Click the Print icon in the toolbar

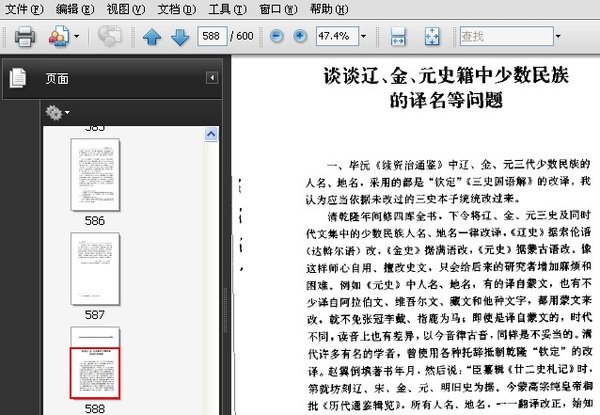[x=25, y=38]
